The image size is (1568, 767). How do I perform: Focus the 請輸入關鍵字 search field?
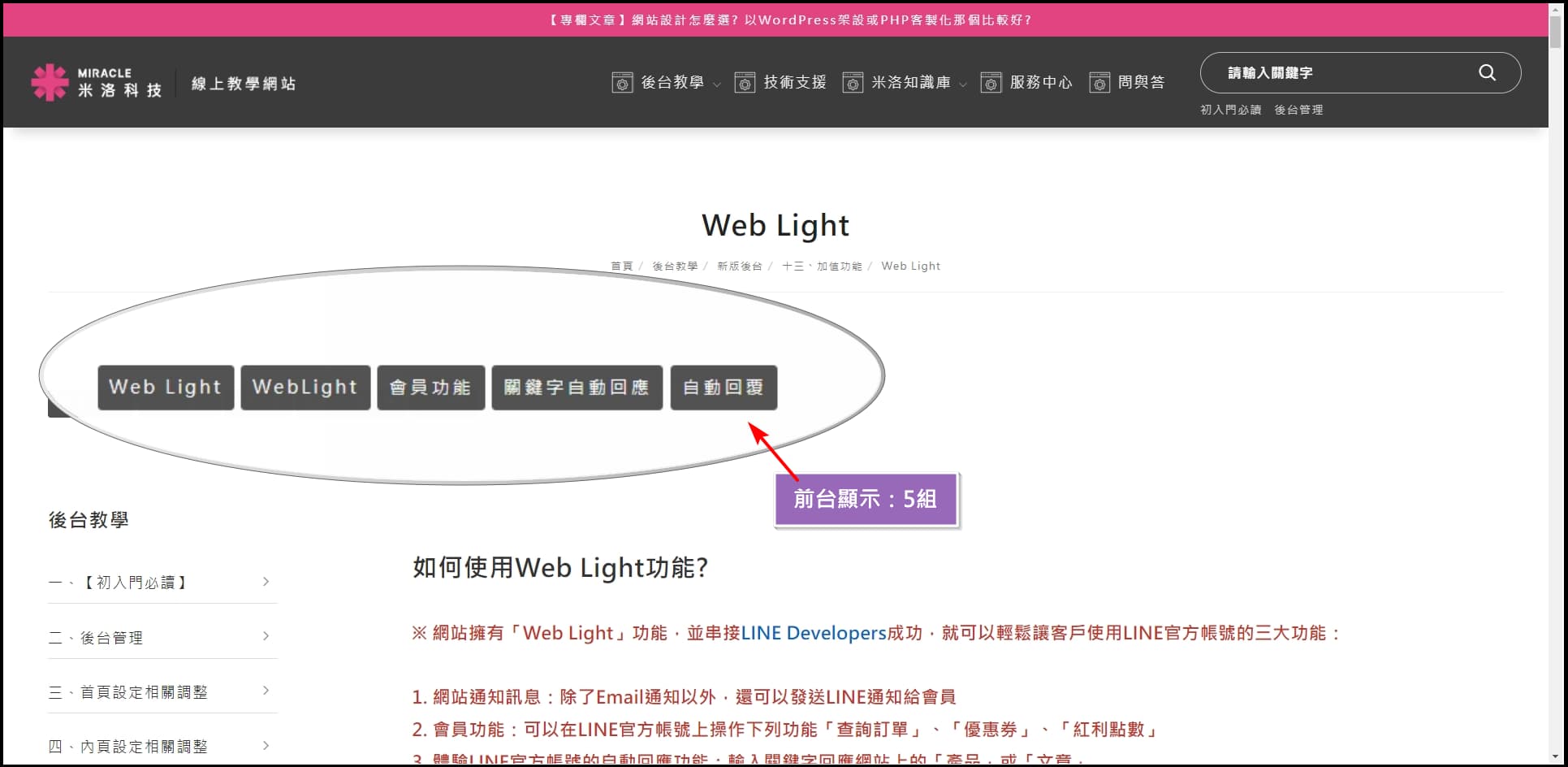[x=1340, y=72]
